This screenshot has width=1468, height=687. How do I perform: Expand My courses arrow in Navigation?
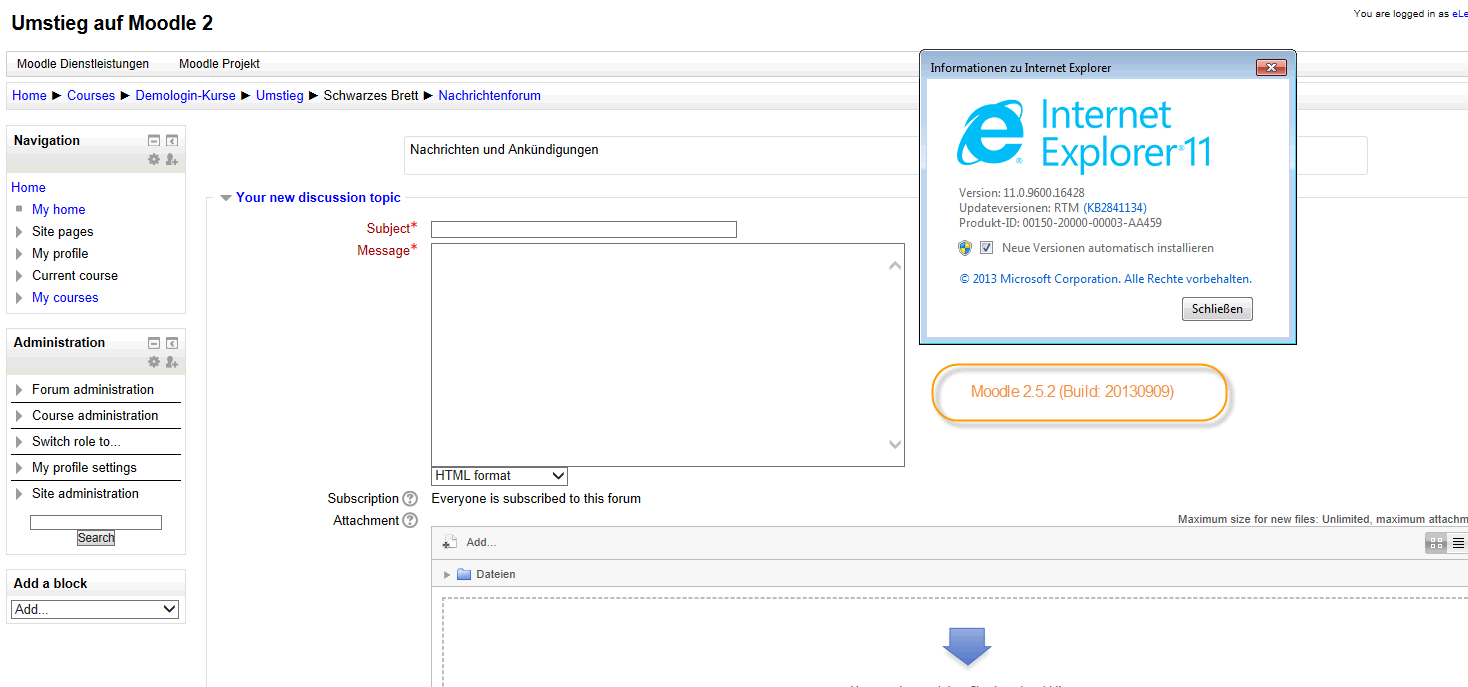point(20,298)
